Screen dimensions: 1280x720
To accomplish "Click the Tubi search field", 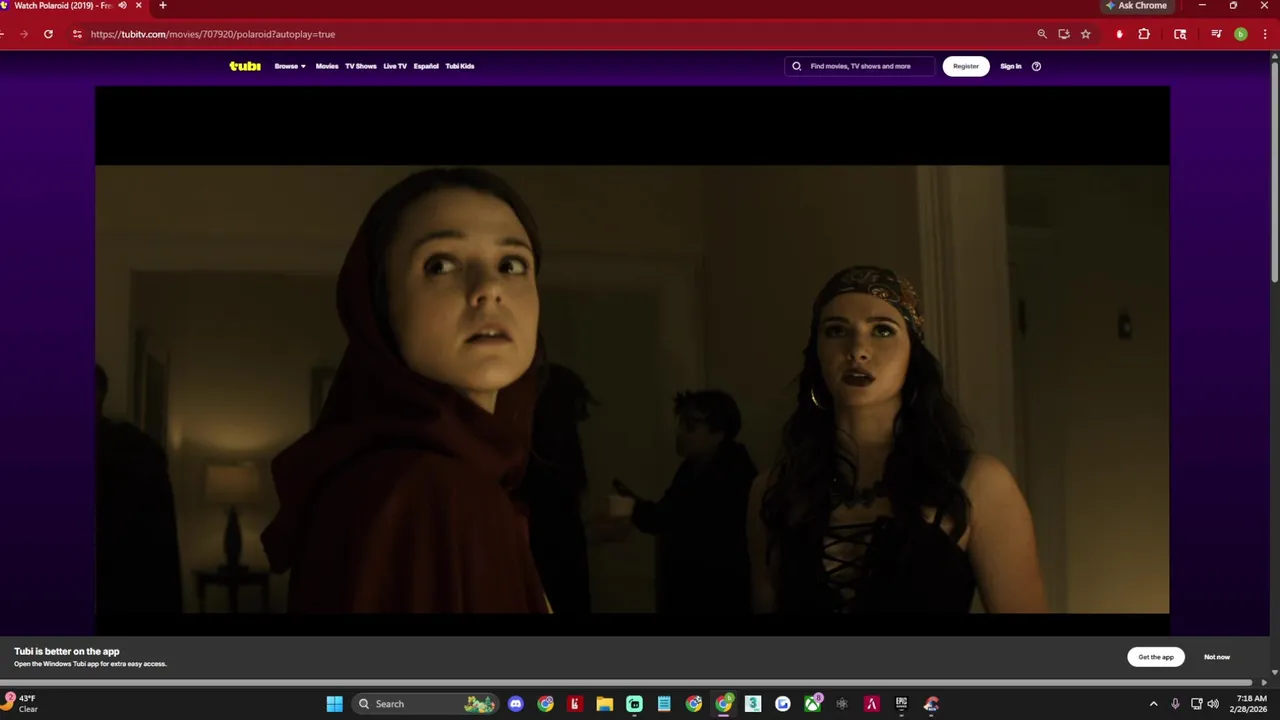I will point(860,66).
